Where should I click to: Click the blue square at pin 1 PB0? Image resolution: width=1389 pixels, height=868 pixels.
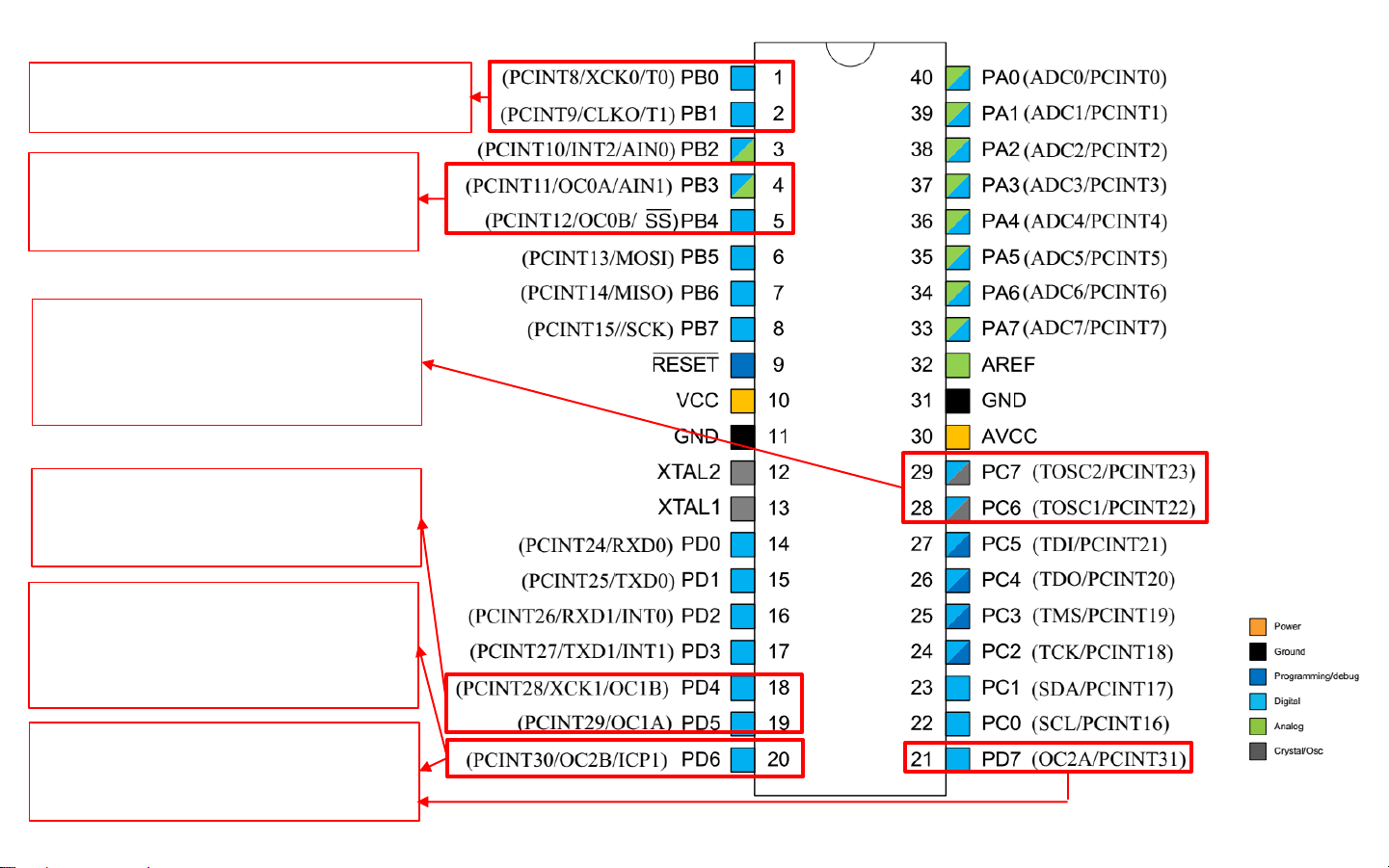[742, 77]
